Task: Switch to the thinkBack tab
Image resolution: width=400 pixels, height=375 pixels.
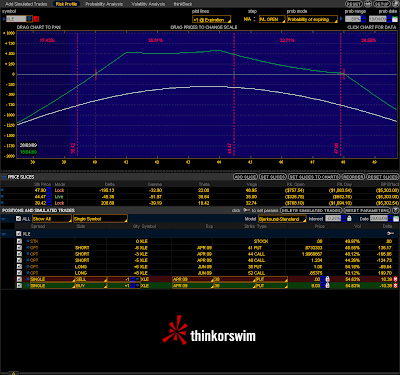Action: tap(183, 4)
